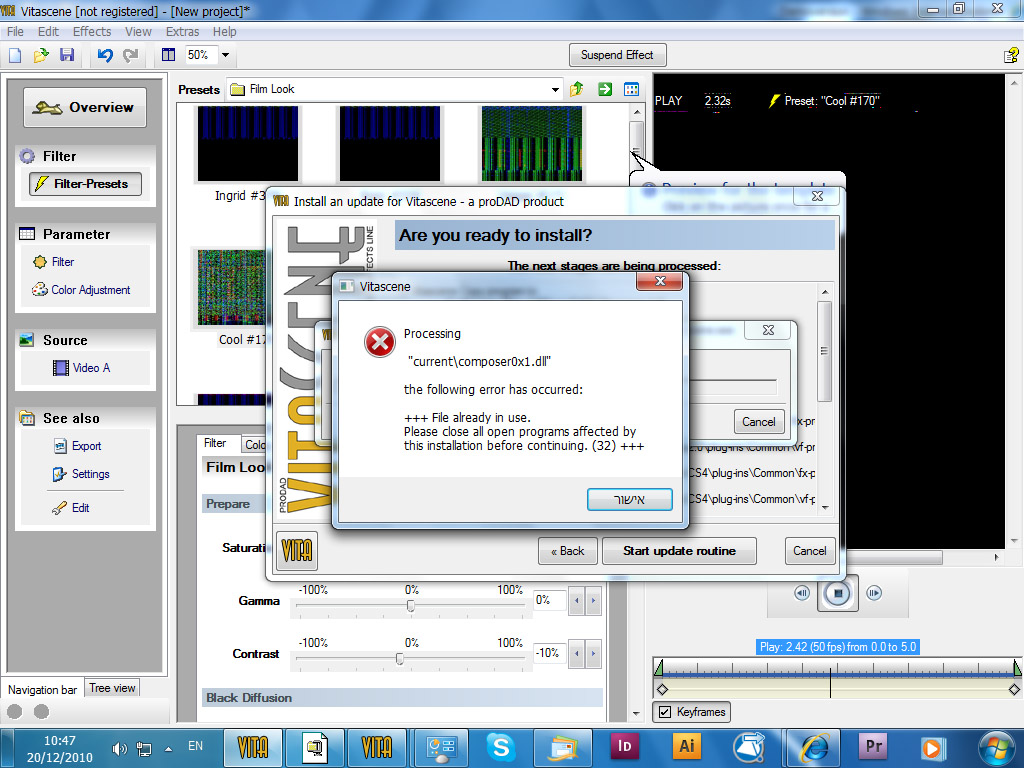Select the Ingrid preset thumbnail
1024x768 pixels.
click(248, 144)
